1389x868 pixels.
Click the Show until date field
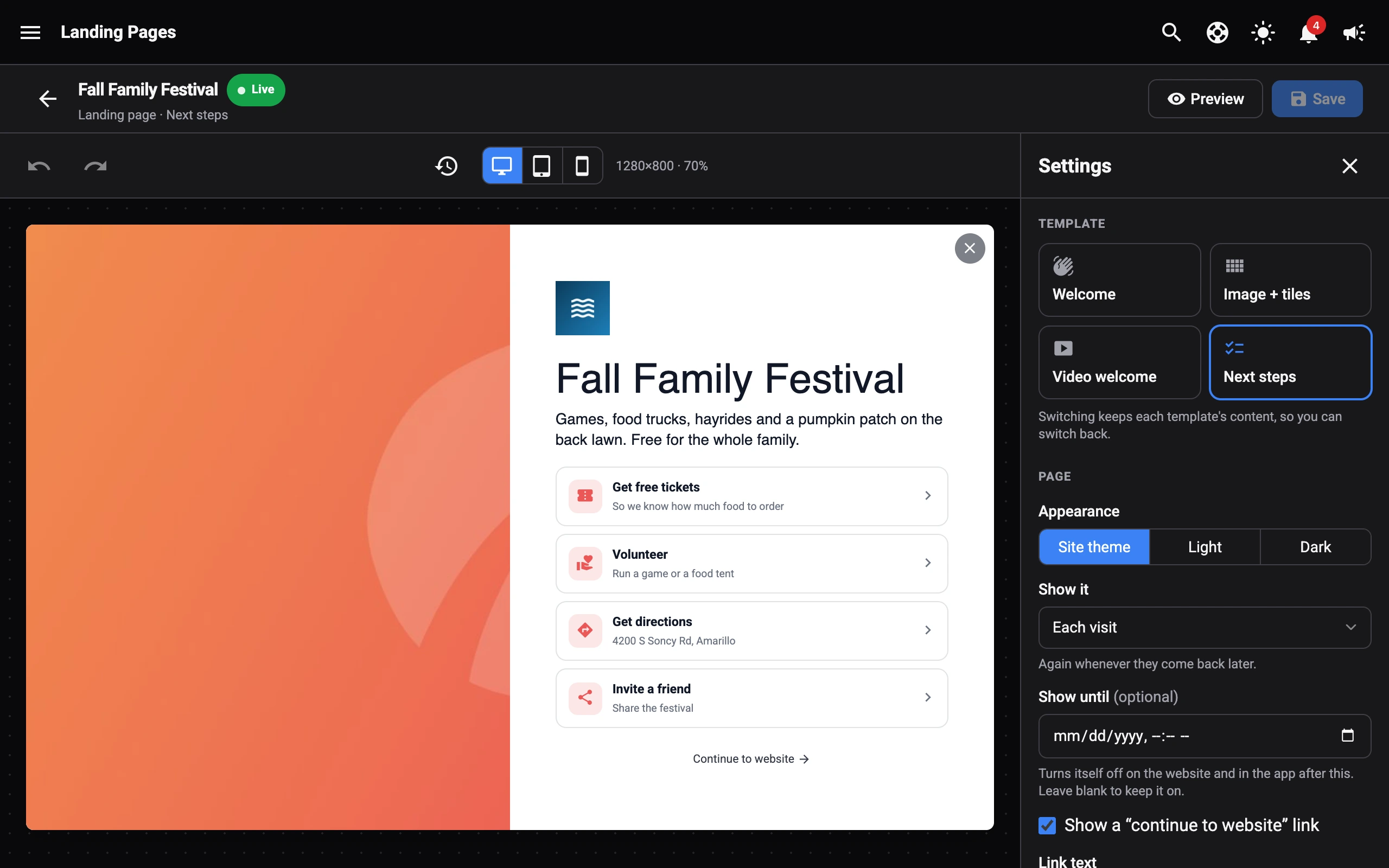(1205, 736)
